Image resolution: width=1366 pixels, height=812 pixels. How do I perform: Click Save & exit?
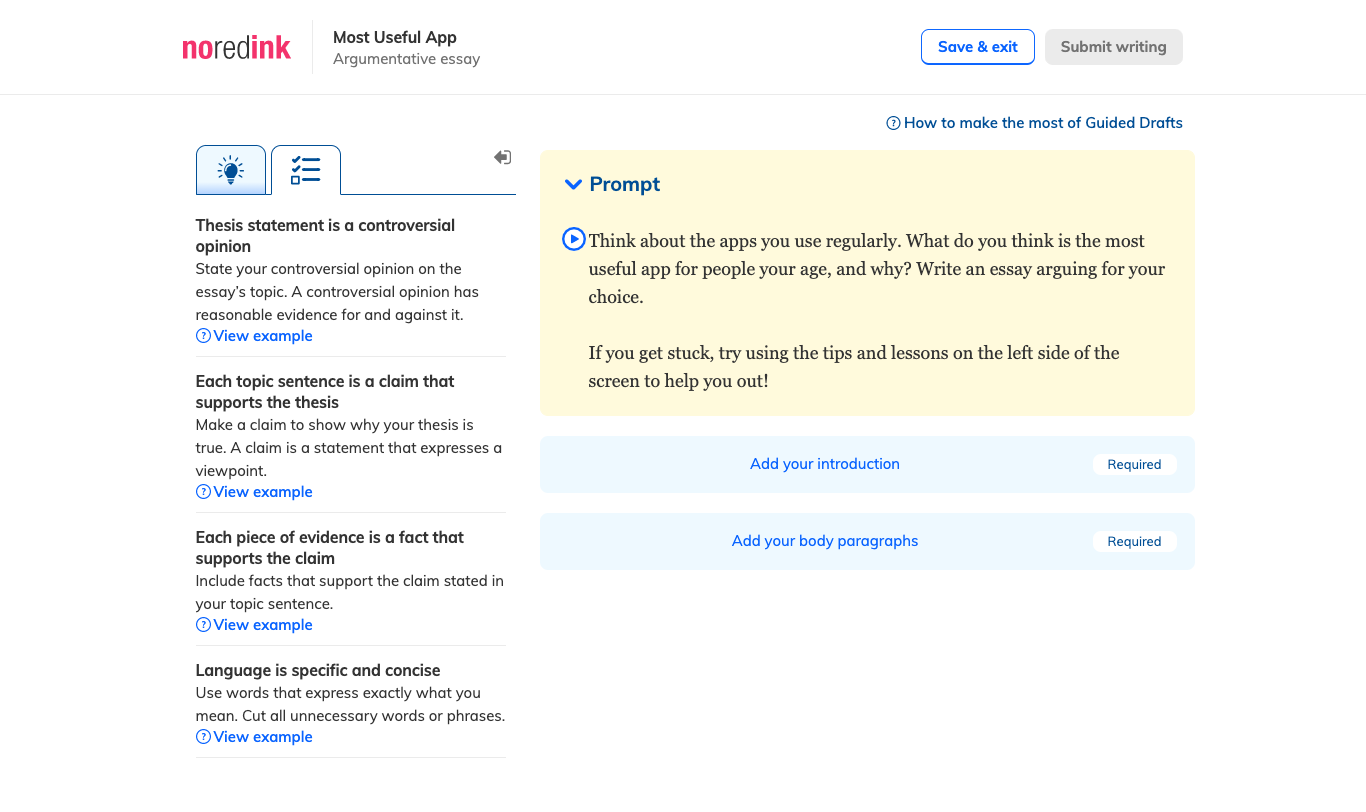click(978, 47)
